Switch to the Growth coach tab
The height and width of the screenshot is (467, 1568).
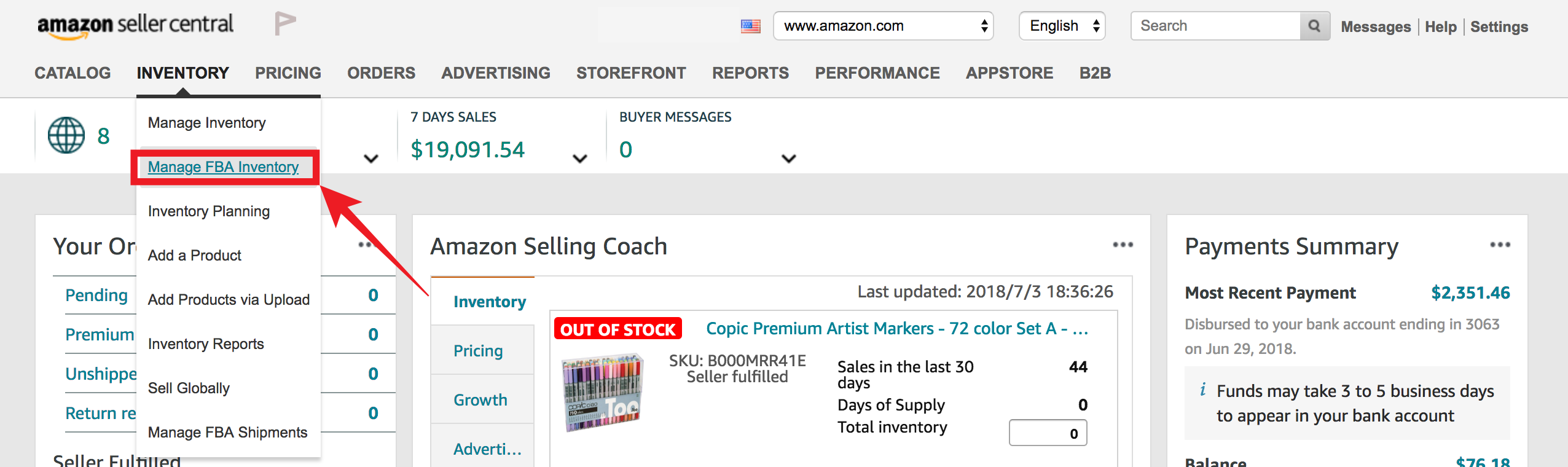(482, 399)
